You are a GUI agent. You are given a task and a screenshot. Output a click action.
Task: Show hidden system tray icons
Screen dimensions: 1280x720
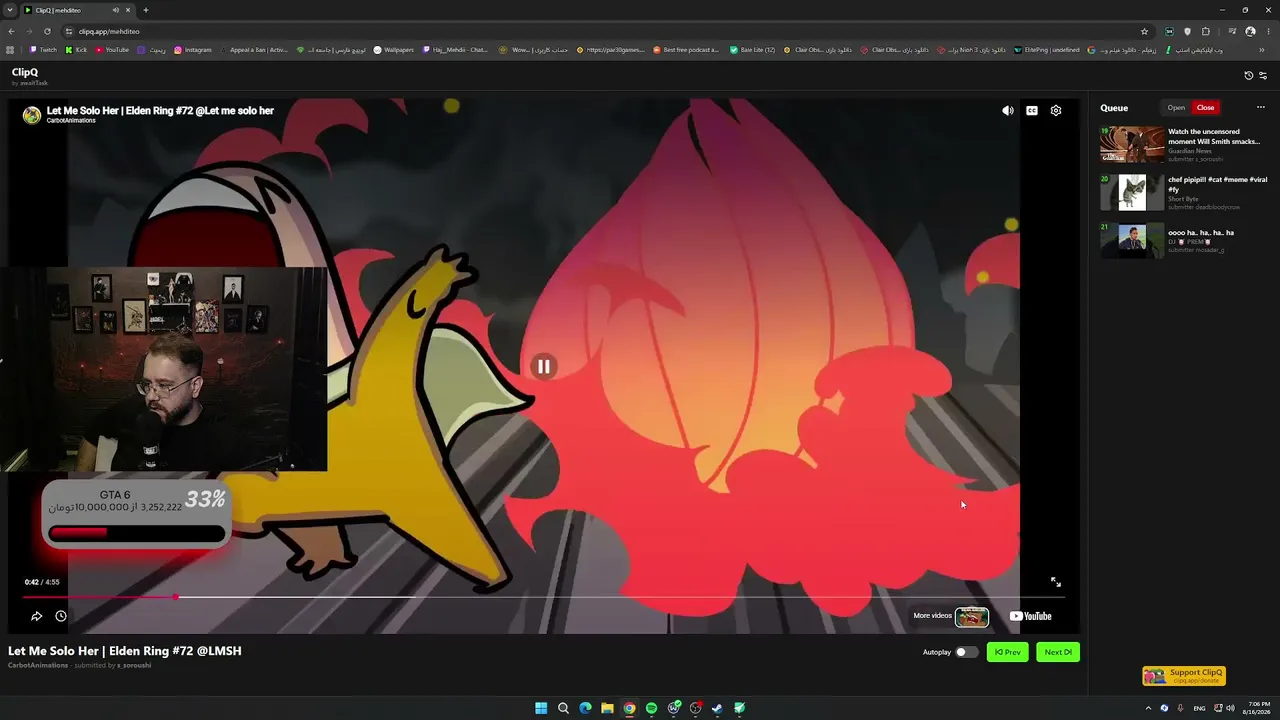[1148, 708]
